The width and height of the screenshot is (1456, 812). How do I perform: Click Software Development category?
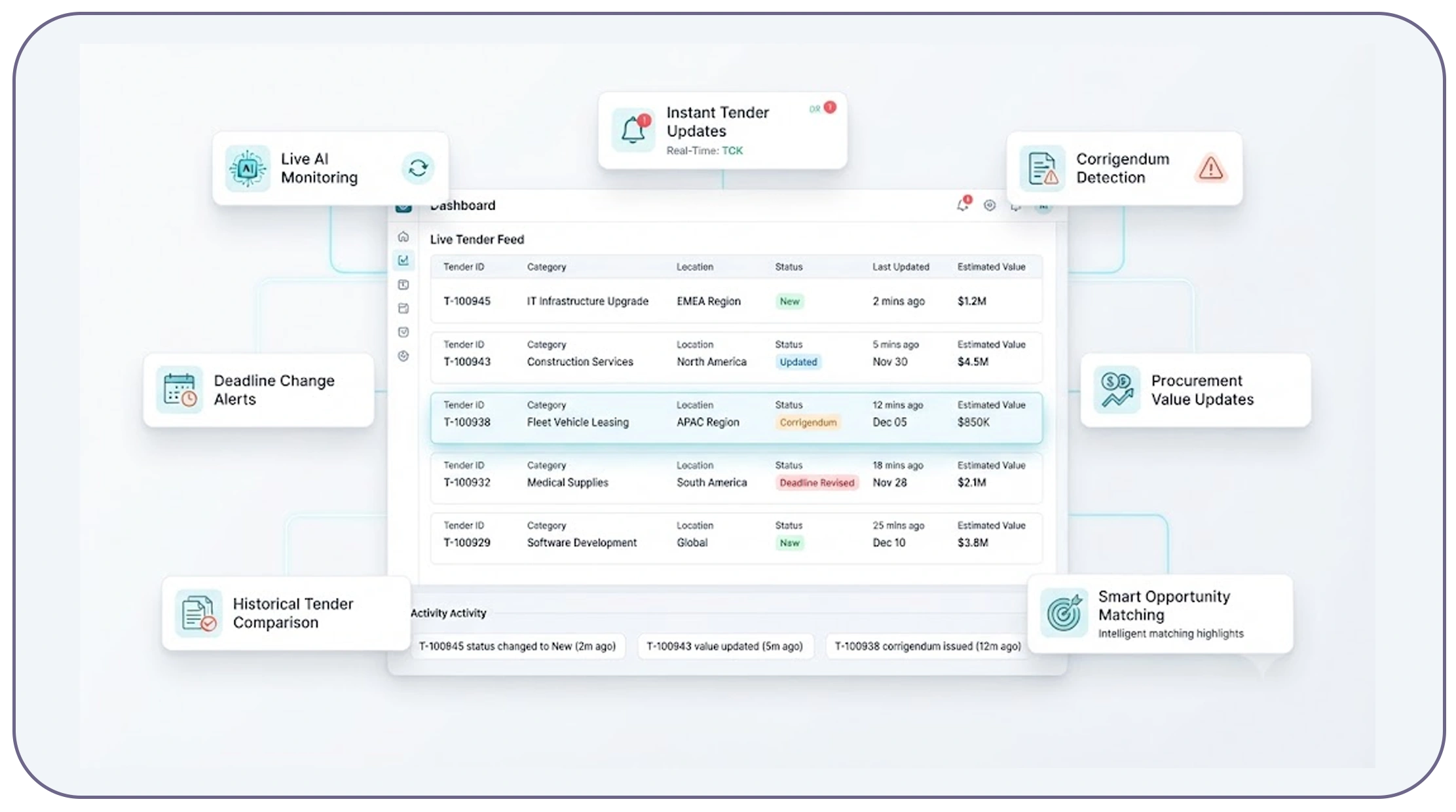pyautogui.click(x=582, y=543)
